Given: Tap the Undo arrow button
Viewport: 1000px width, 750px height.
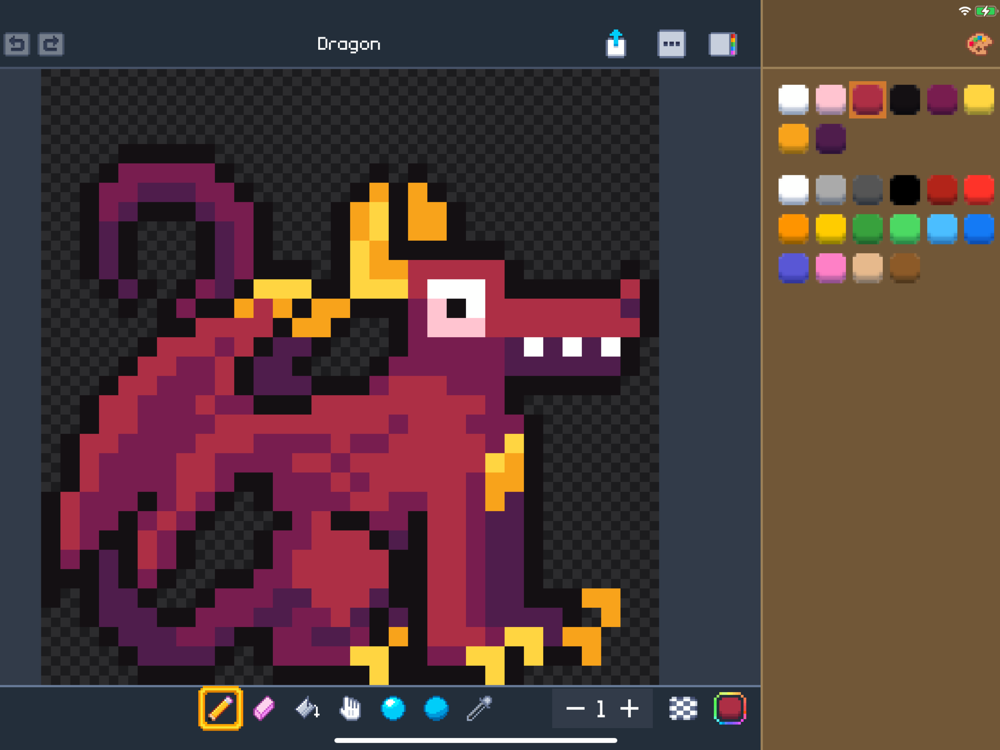Looking at the screenshot, I should [17, 44].
